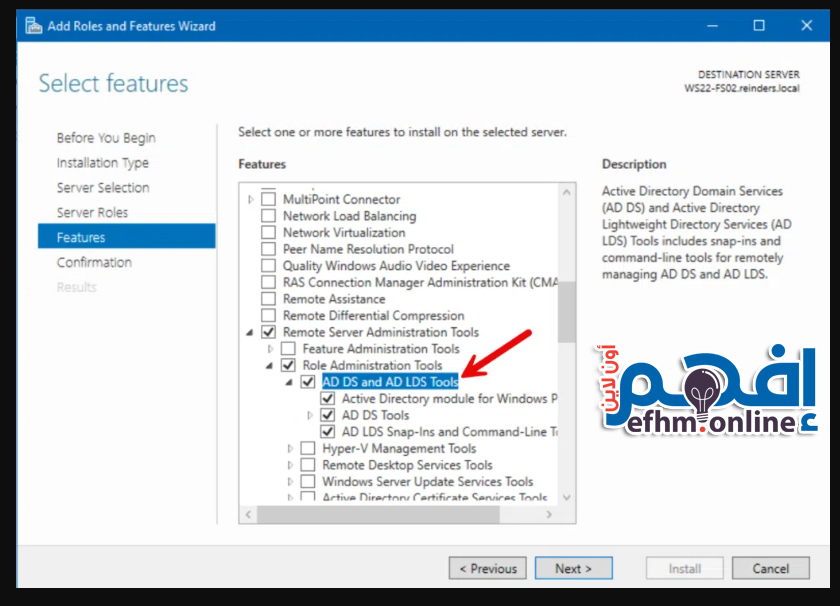Tick the Remote Assistance checkbox
840x606 pixels.
[x=268, y=299]
